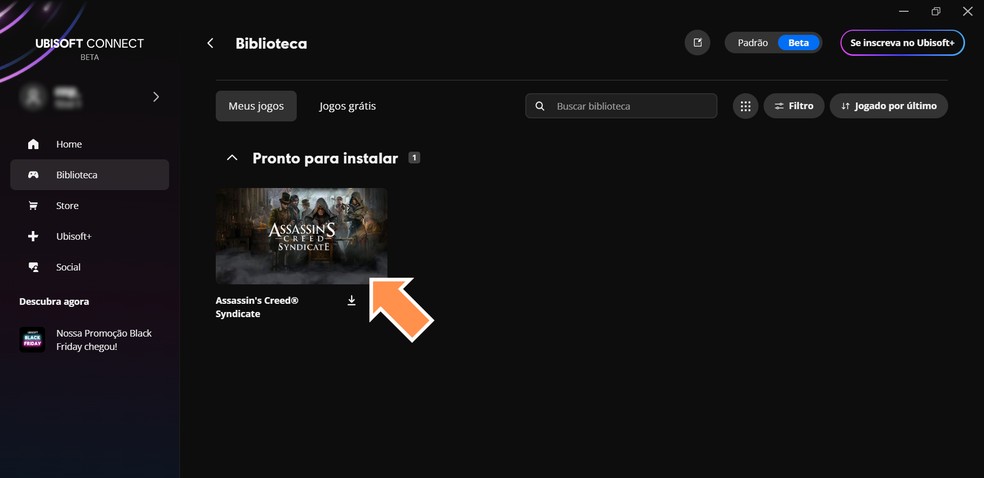Image resolution: width=984 pixels, height=478 pixels.
Task: Click the search magnifier icon
Action: (540, 106)
